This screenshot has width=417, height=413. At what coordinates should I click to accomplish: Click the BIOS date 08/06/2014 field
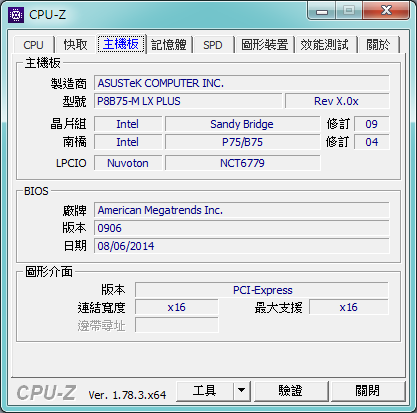click(242, 246)
